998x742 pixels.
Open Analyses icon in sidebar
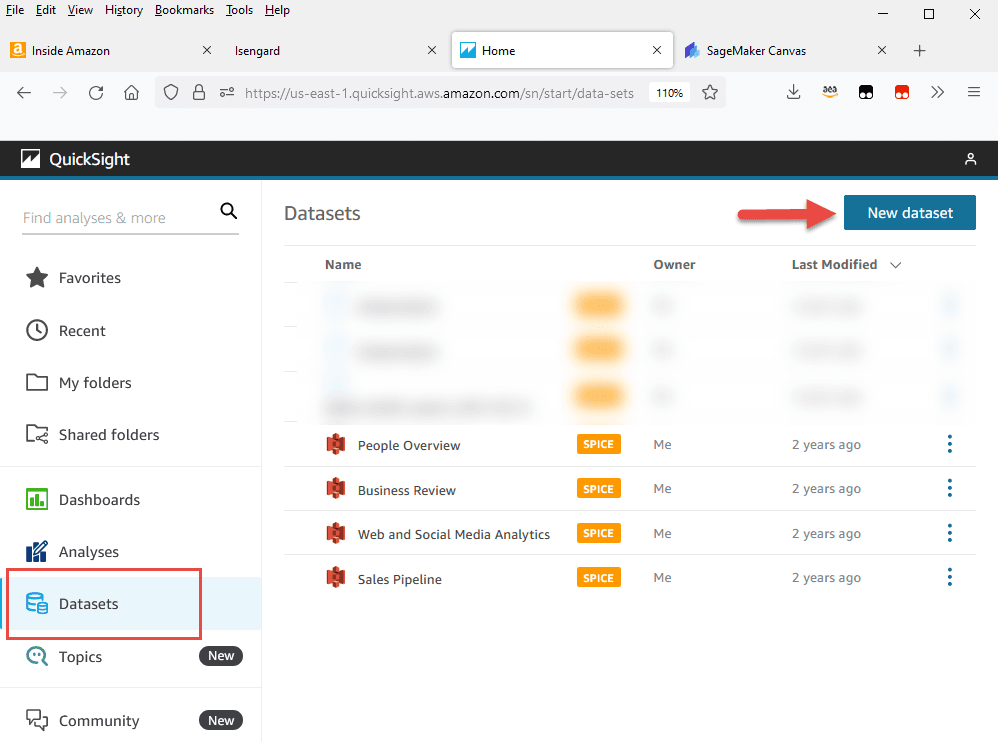(37, 552)
